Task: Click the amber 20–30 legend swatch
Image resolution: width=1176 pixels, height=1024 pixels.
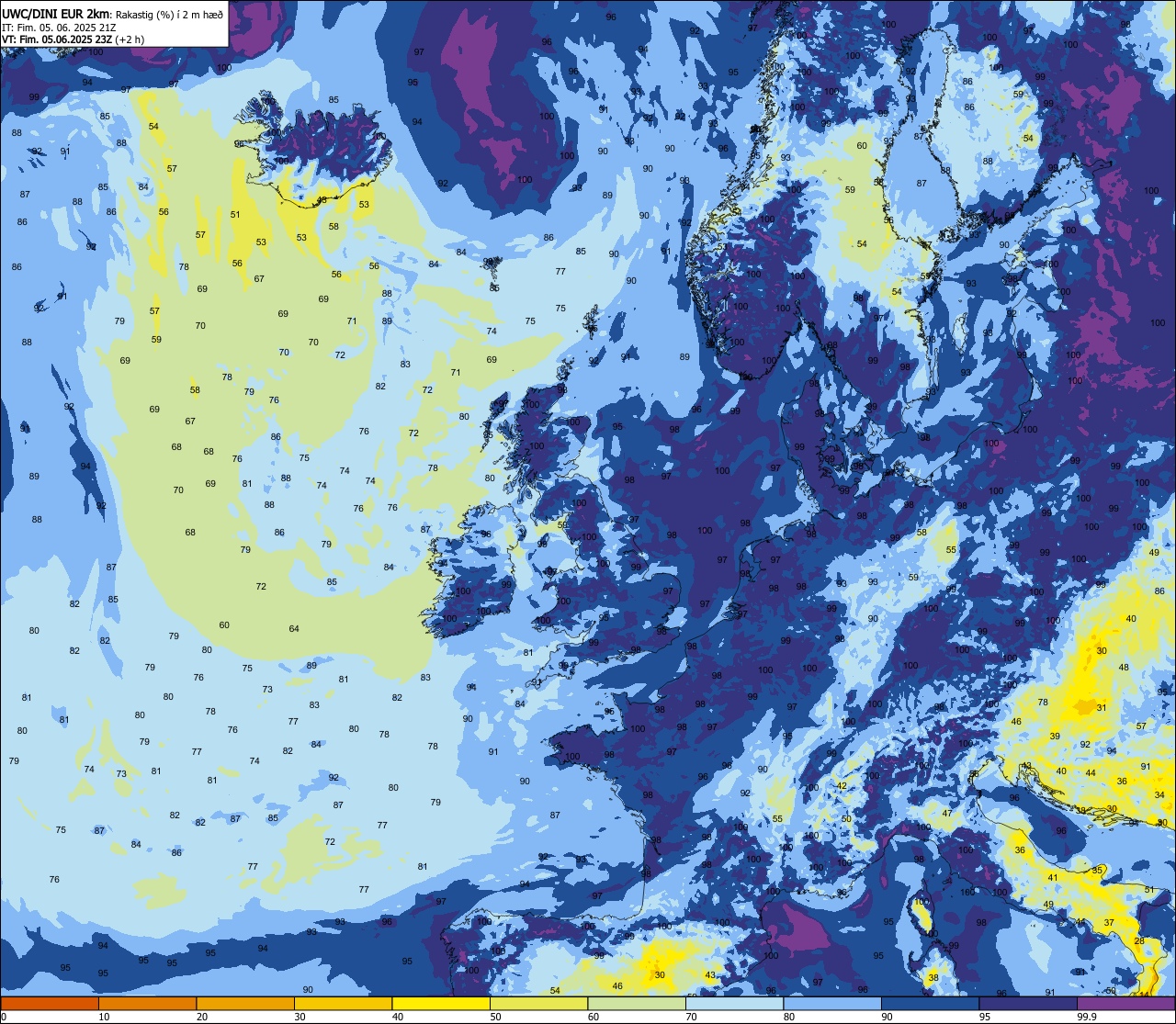Action: pyautogui.click(x=245, y=1003)
